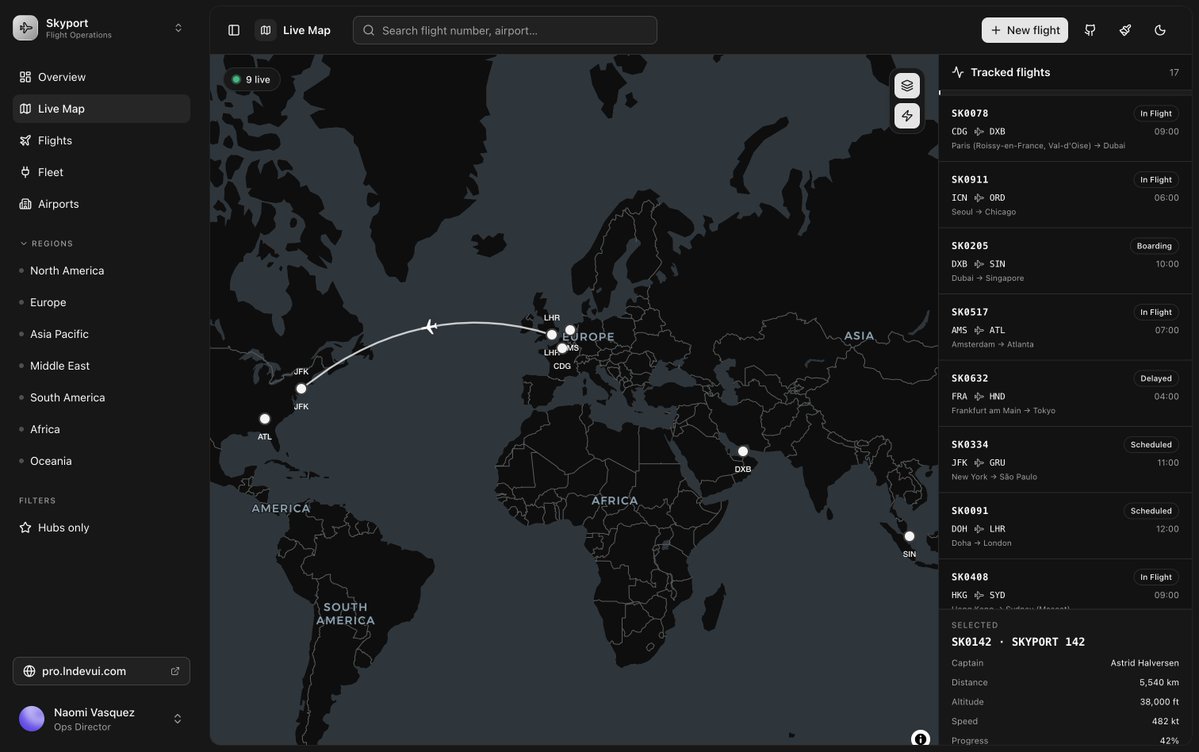The height and width of the screenshot is (752, 1199).
Task: Click the lightning bolt map button
Action: click(907, 116)
